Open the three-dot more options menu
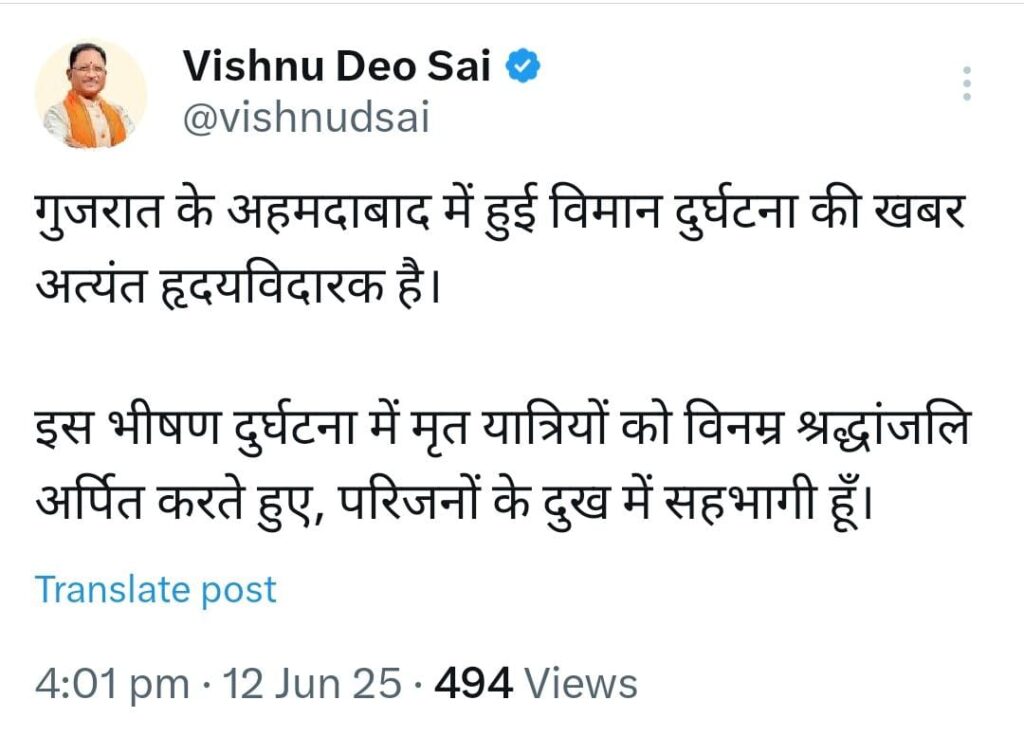The width and height of the screenshot is (1024, 737). [x=967, y=84]
